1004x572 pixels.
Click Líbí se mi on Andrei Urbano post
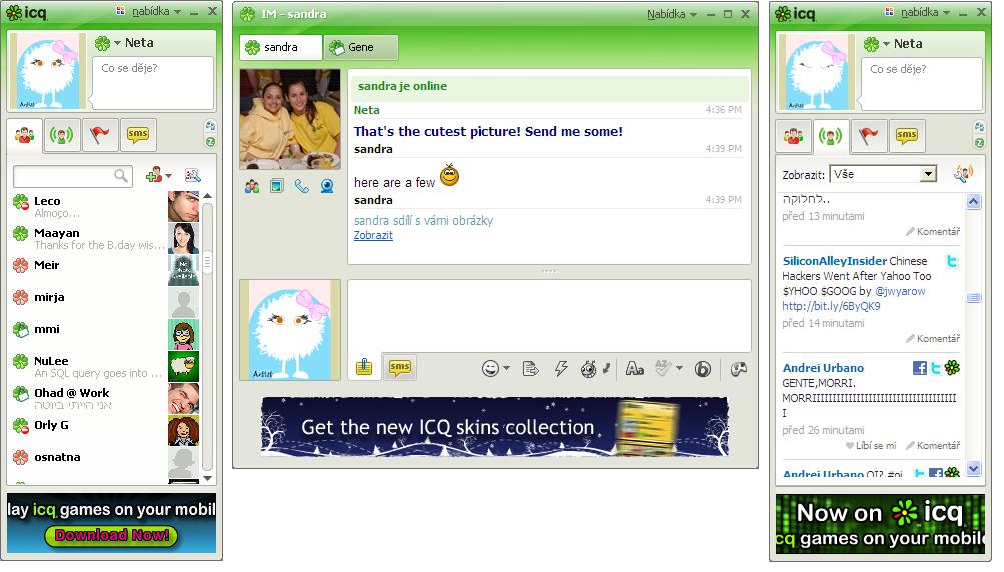coord(871,446)
